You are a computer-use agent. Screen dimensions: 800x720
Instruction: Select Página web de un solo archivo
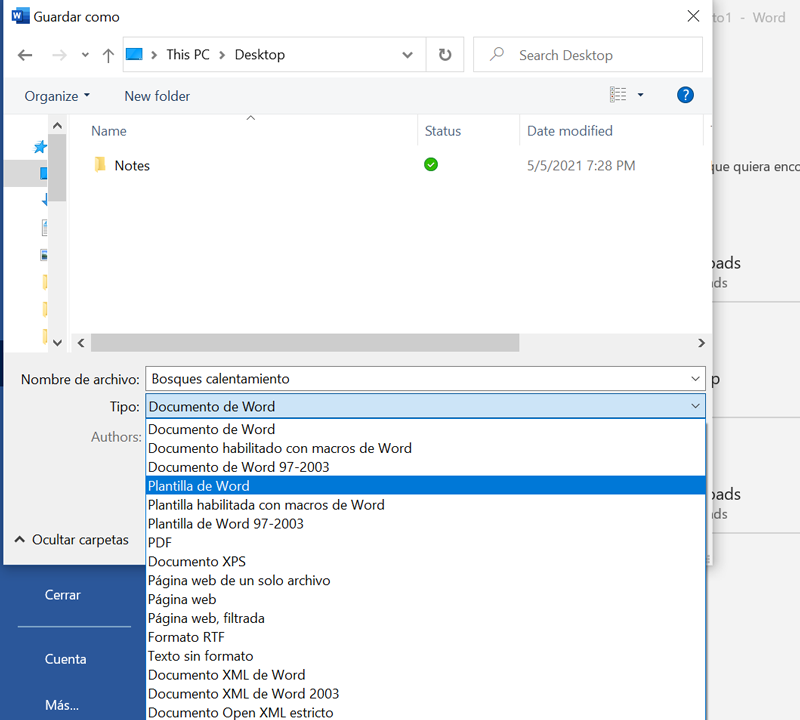click(426, 580)
